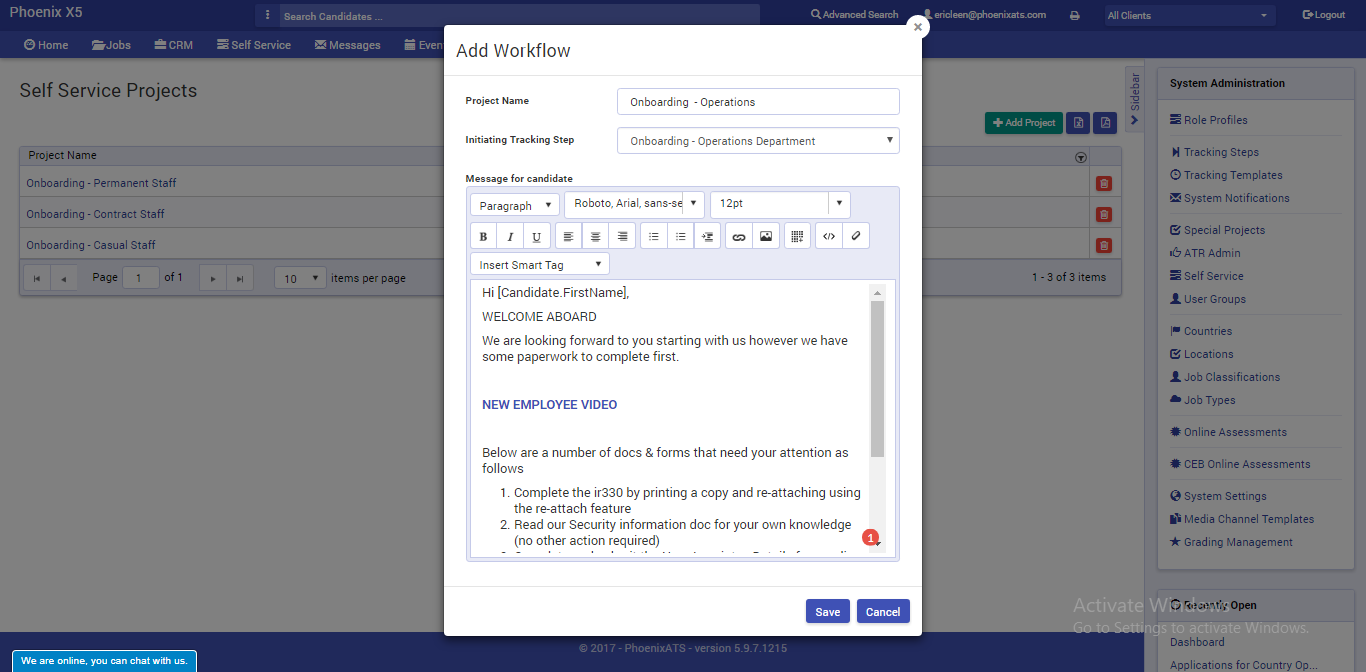Click the NEW EMPLOYEE VIDEO link

coord(550,405)
